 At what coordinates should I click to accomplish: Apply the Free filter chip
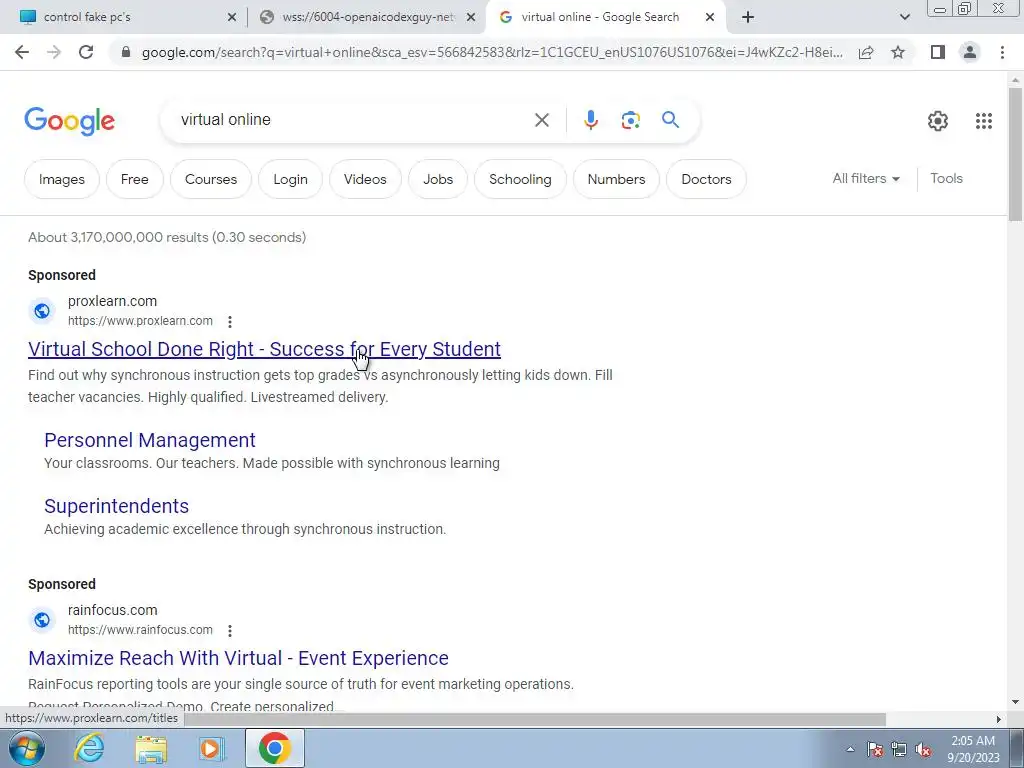pyautogui.click(x=135, y=179)
